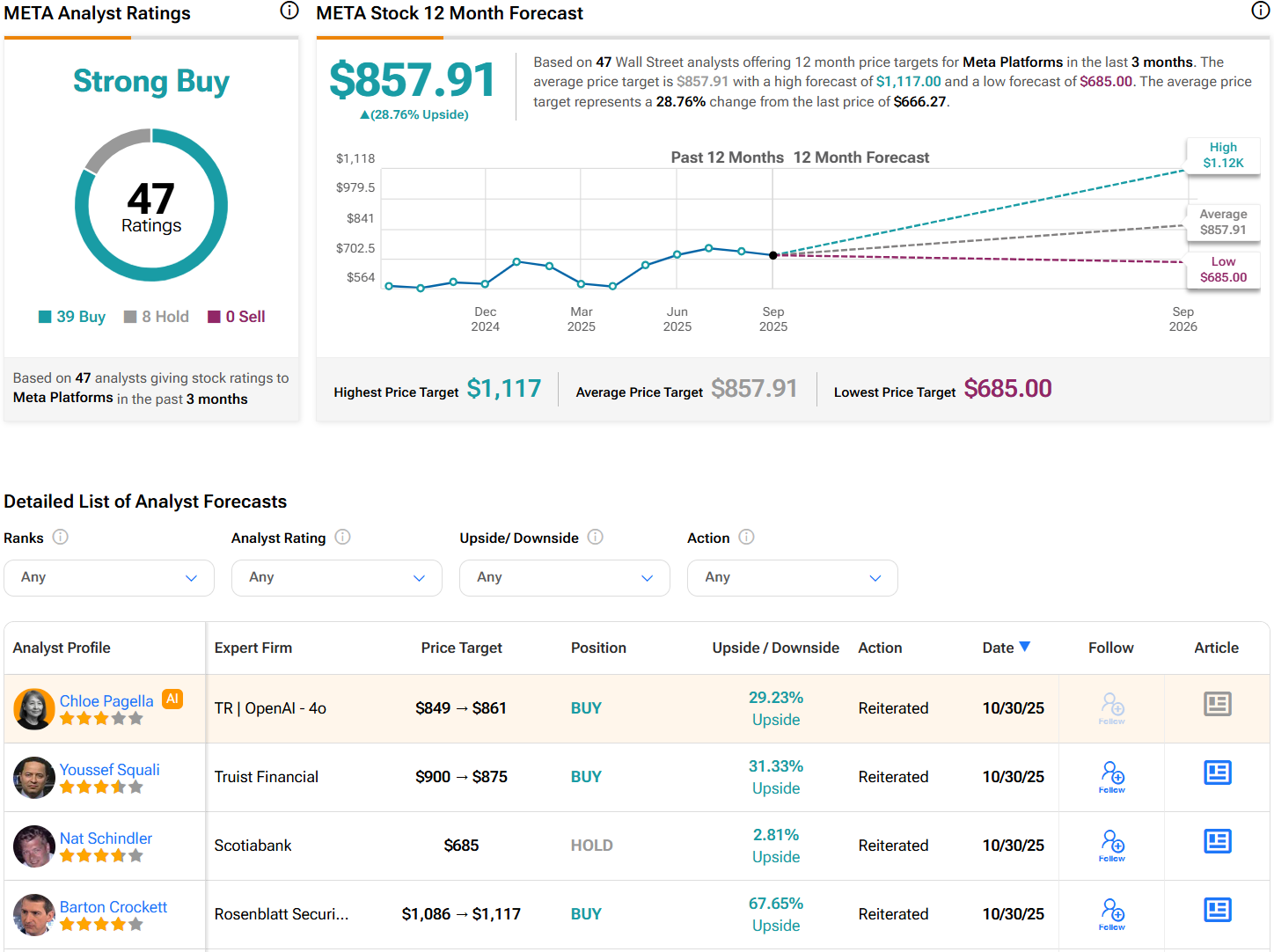
Task: Click info icon next to Upside/Downside filter
Action: coord(595,537)
